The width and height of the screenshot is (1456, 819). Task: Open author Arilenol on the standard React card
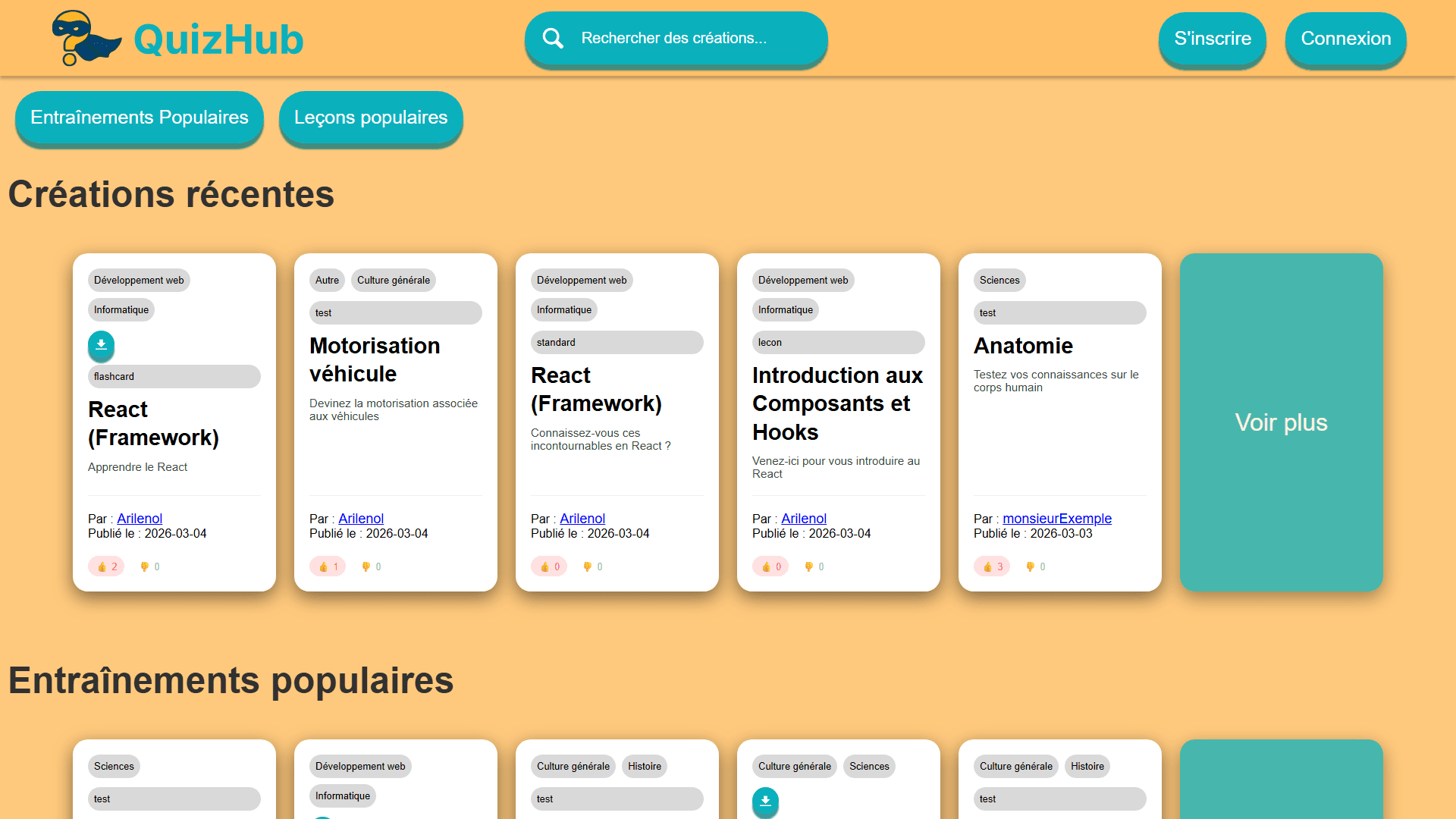click(582, 519)
